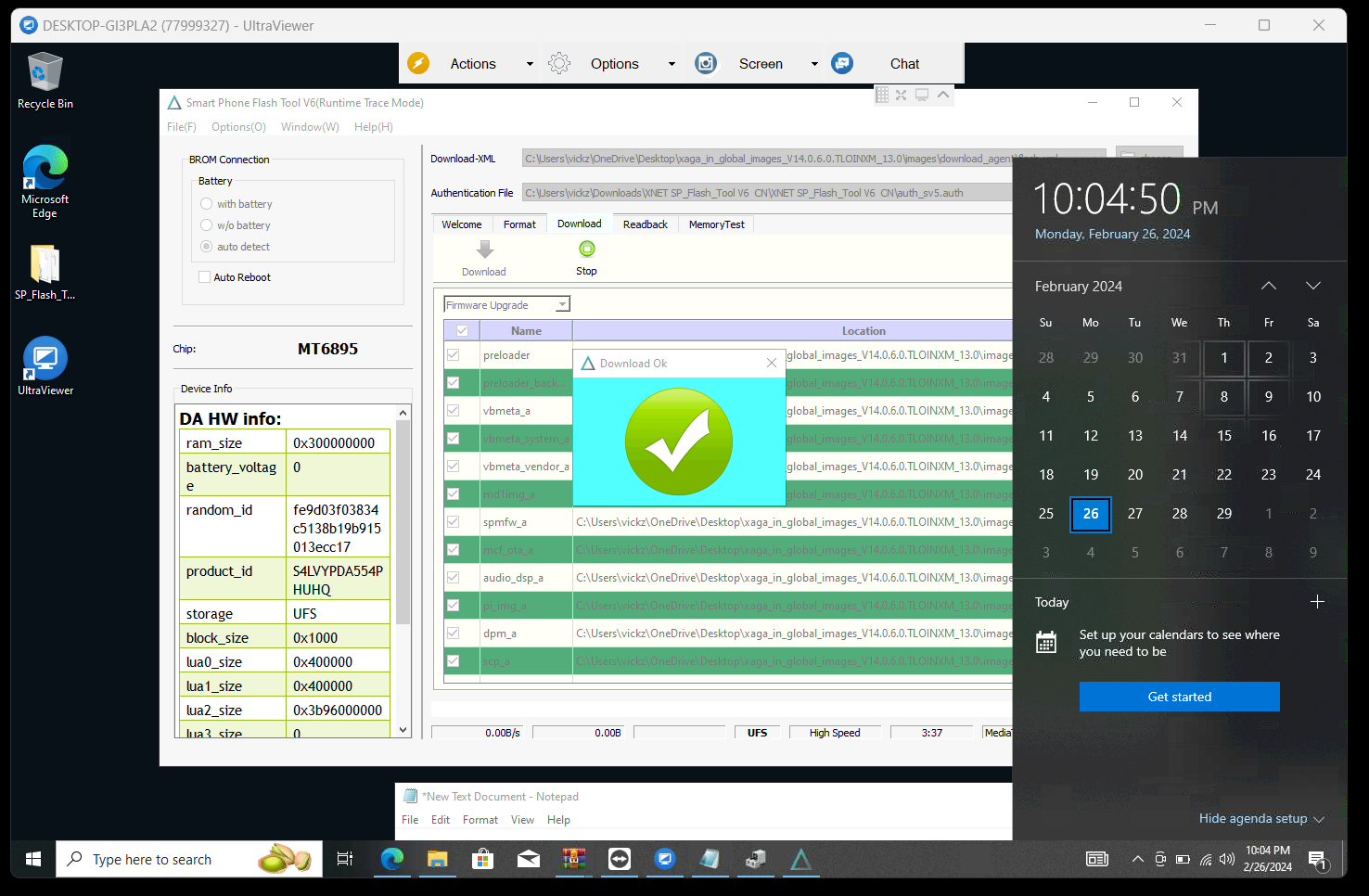This screenshot has width=1369, height=896.
Task: Select the 'with battery' radio button
Action: (207, 204)
